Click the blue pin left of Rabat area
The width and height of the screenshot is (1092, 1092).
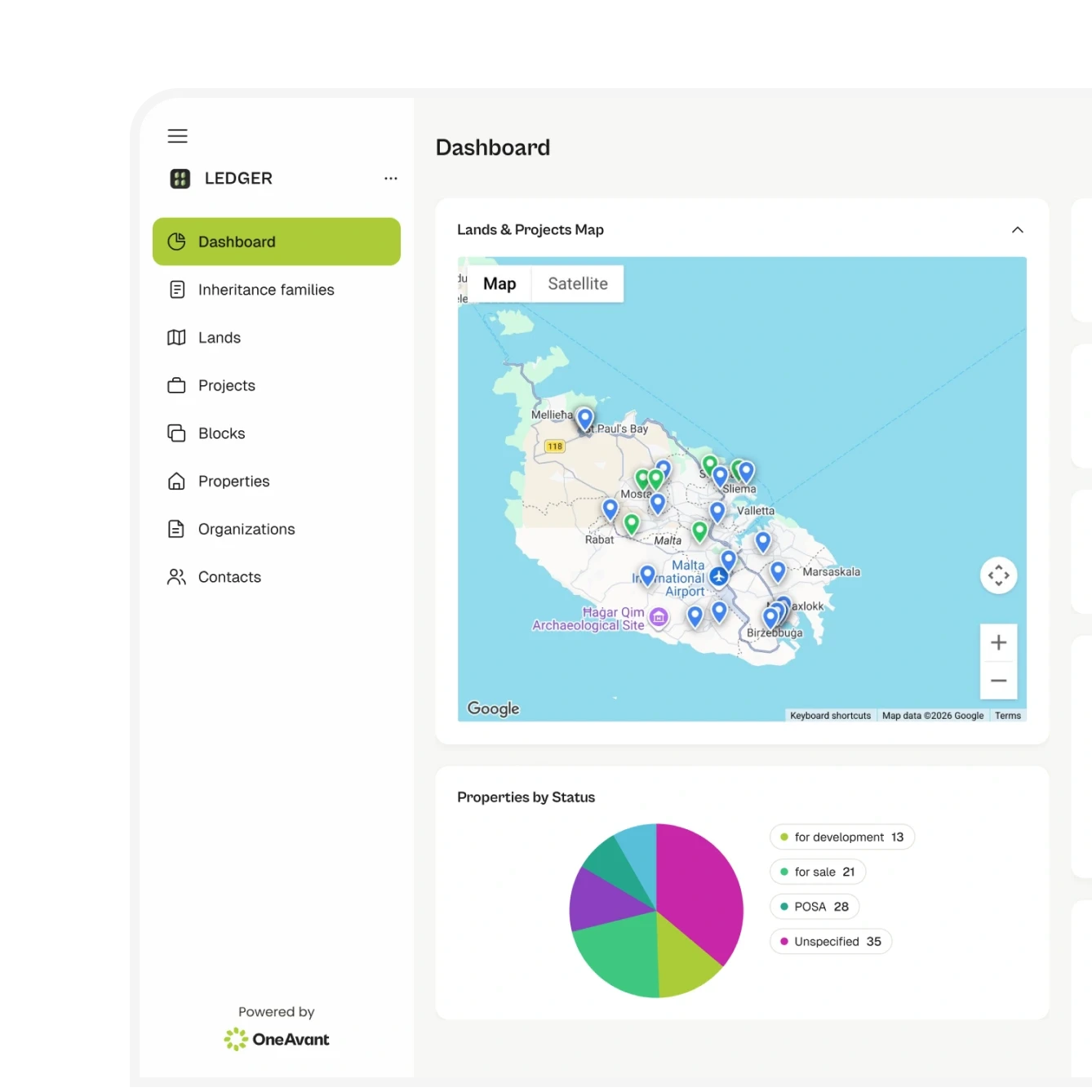tap(610, 509)
